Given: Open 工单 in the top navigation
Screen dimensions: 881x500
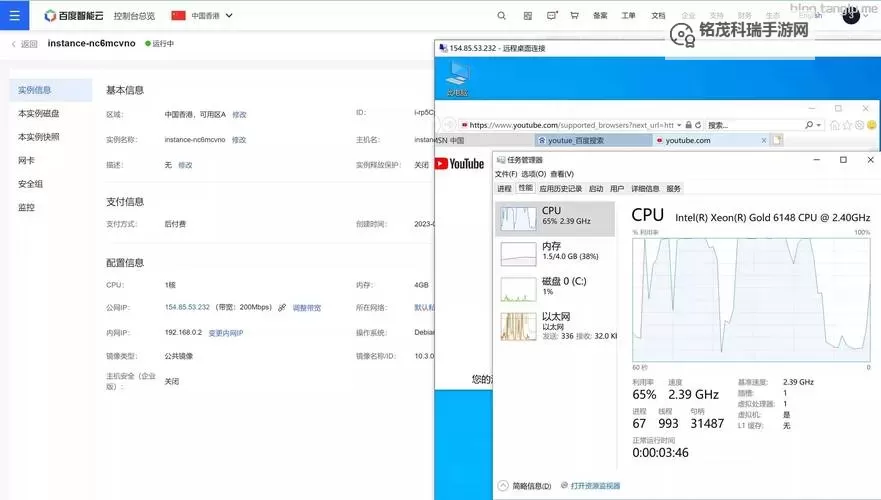Looking at the screenshot, I should coord(628,16).
